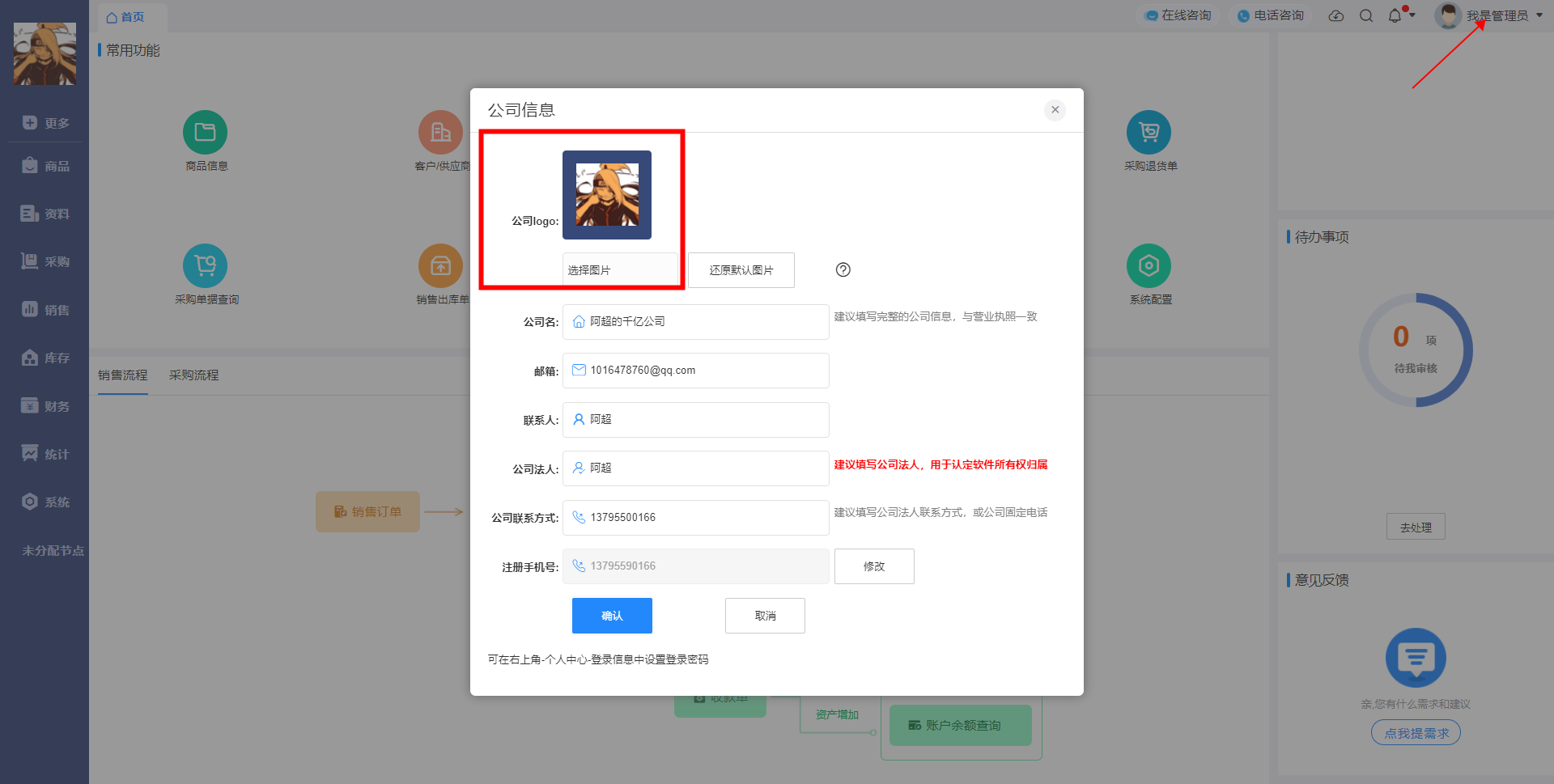The image size is (1554, 784).
Task: Click the 去处理 button
Action: coord(1416,527)
